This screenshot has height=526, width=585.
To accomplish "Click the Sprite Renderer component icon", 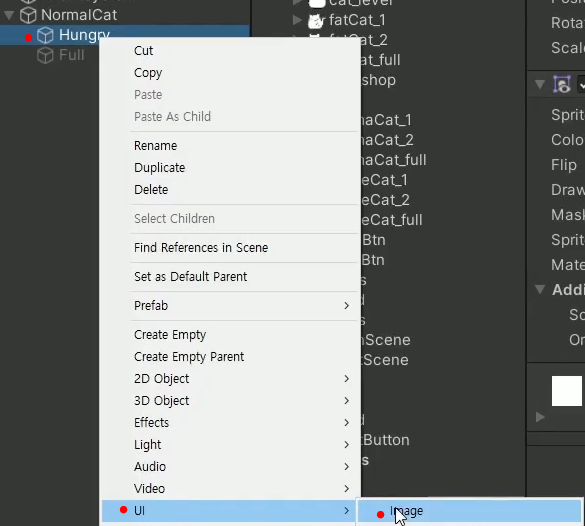I will click(562, 84).
